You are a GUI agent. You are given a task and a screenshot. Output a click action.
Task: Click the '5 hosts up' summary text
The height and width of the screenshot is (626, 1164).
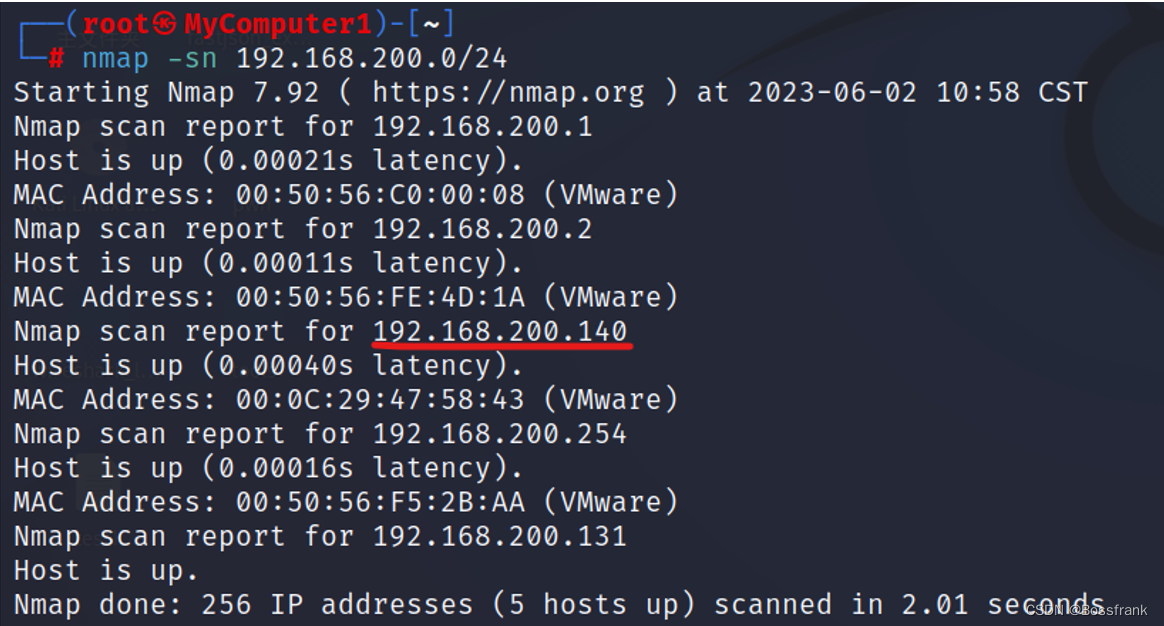(595, 605)
